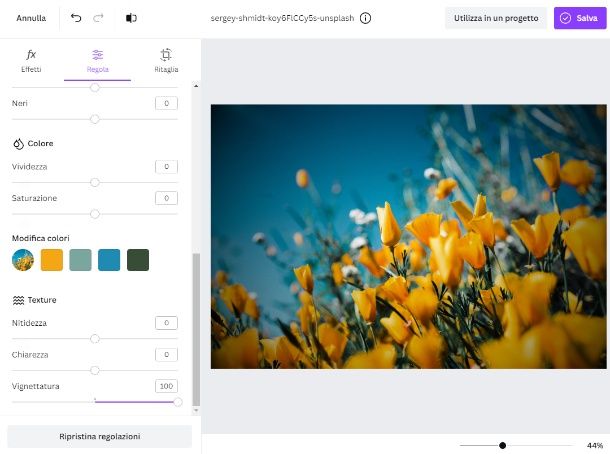The image size is (610, 454).
Task: Click the yellow flowers photo preview
Action: tap(408, 237)
